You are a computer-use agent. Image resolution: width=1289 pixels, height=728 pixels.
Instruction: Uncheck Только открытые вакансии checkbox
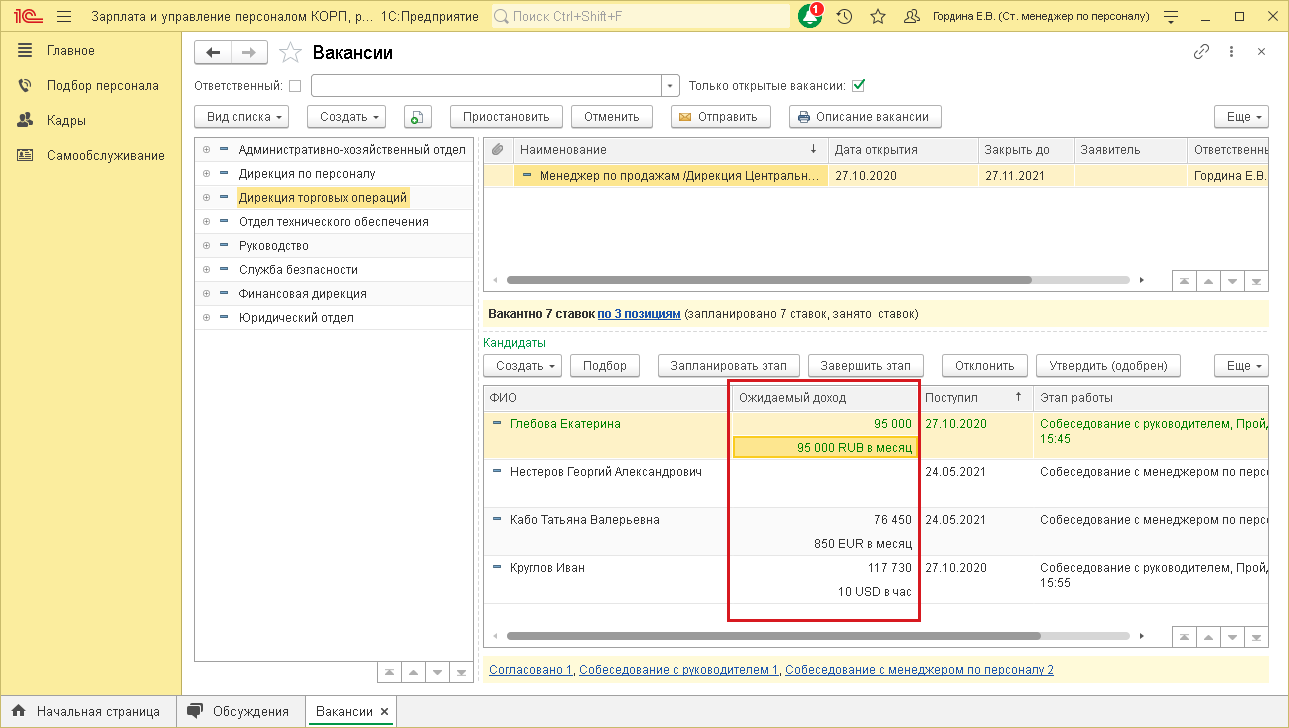(858, 86)
